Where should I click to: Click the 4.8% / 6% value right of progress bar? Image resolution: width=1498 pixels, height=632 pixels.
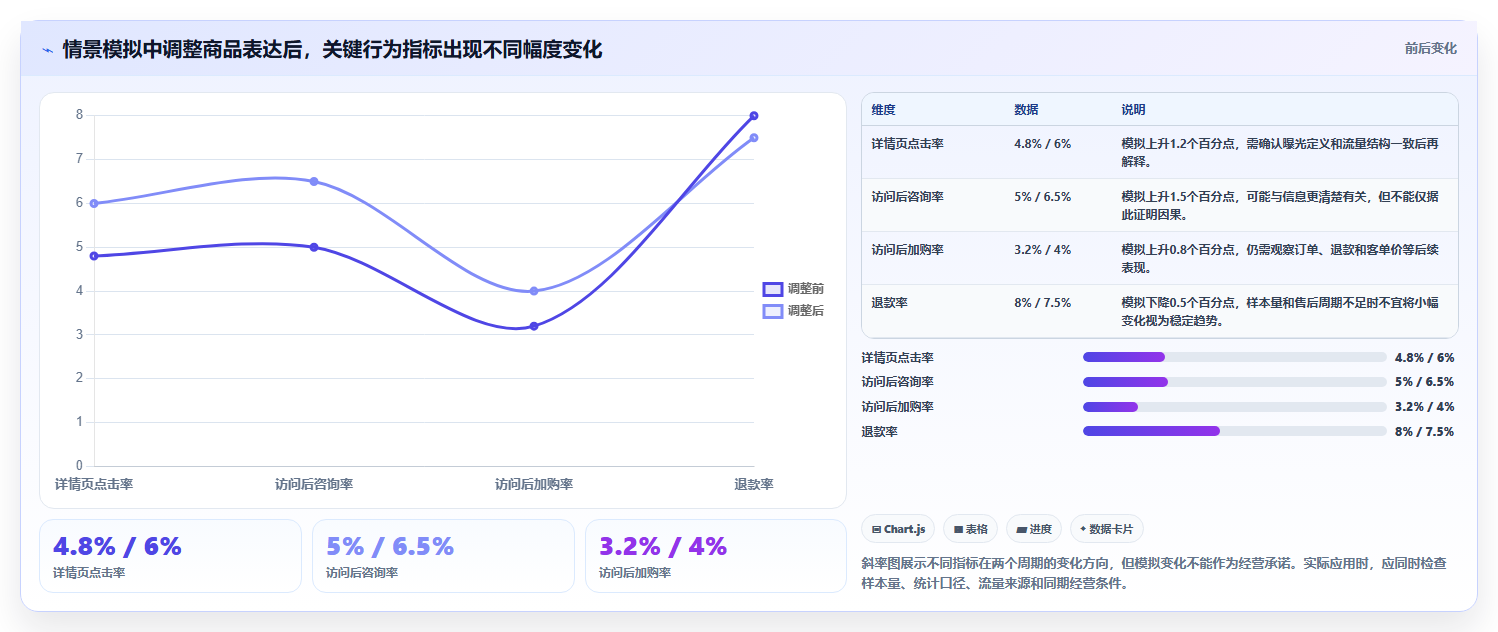pos(1424,357)
